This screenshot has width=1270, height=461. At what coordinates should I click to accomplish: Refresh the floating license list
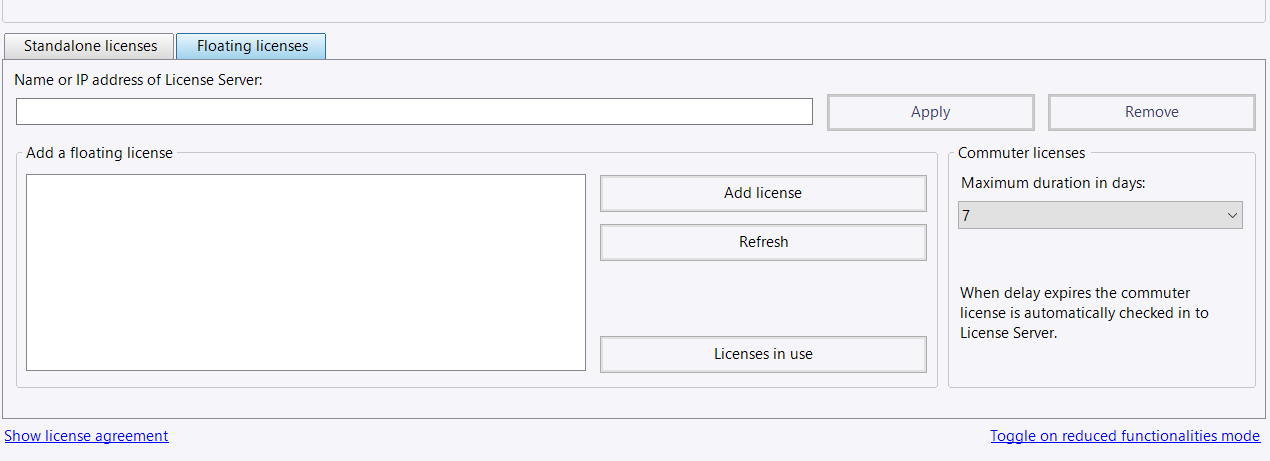click(x=763, y=242)
